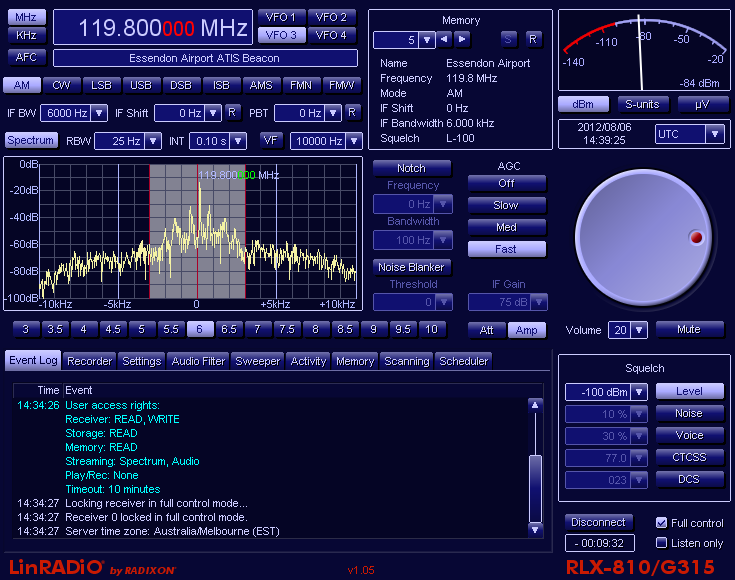Select Voice squelch mode

click(690, 435)
